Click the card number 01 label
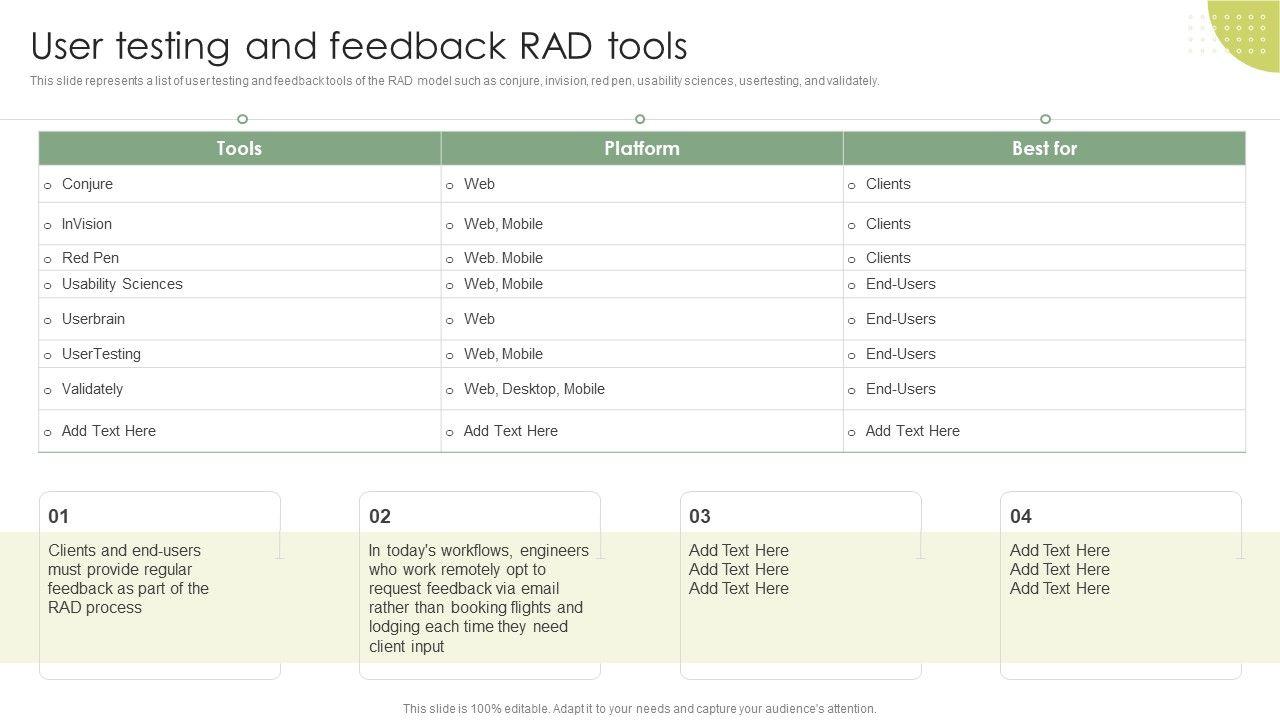Image resolution: width=1280 pixels, height=720 pixels. click(x=59, y=516)
